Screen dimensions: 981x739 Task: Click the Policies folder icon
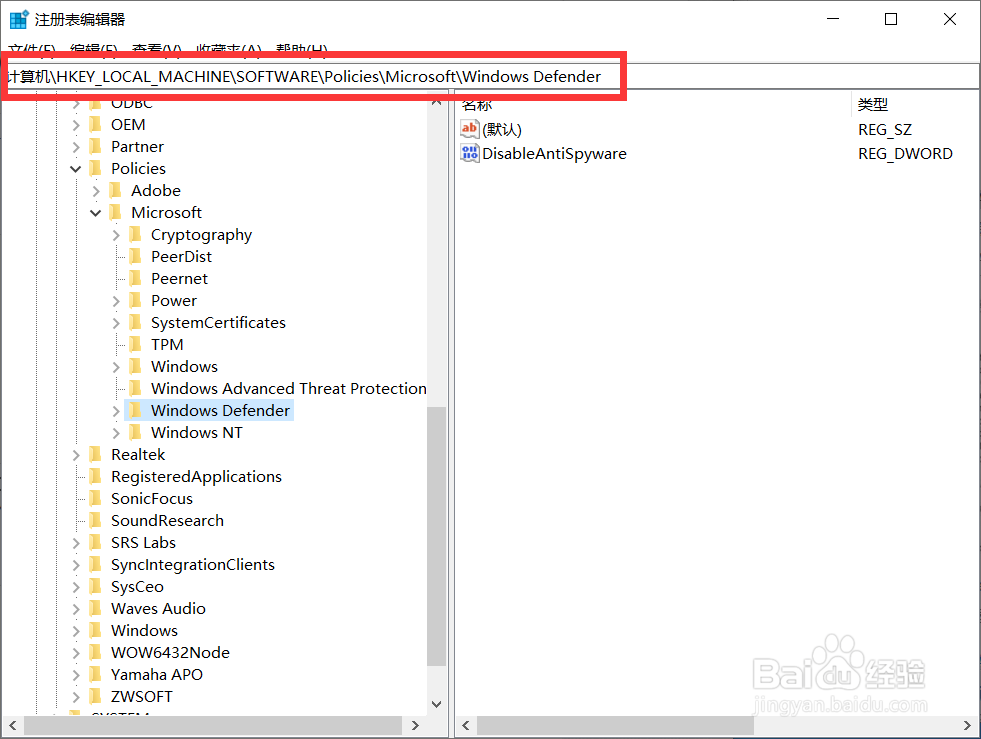[96, 168]
